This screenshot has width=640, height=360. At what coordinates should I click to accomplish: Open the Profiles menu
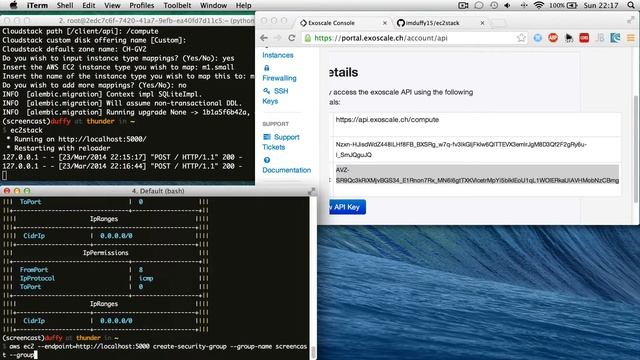point(142,5)
